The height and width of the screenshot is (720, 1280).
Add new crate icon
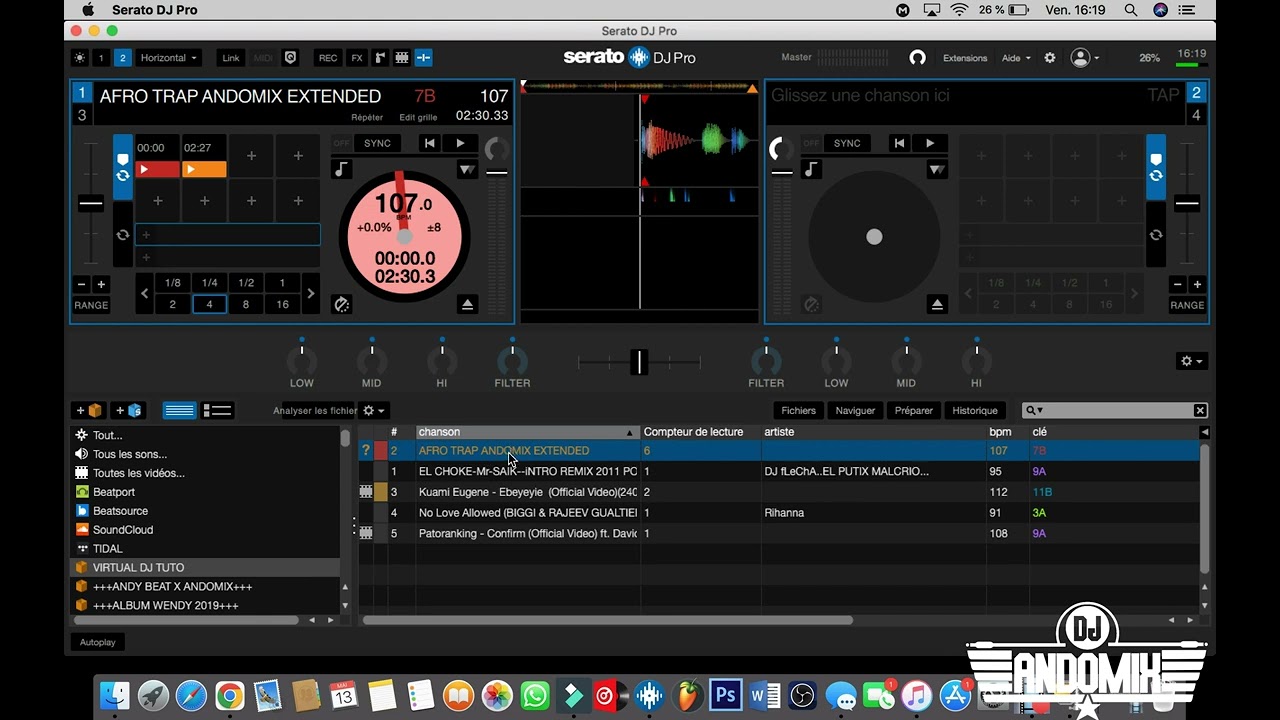89,411
